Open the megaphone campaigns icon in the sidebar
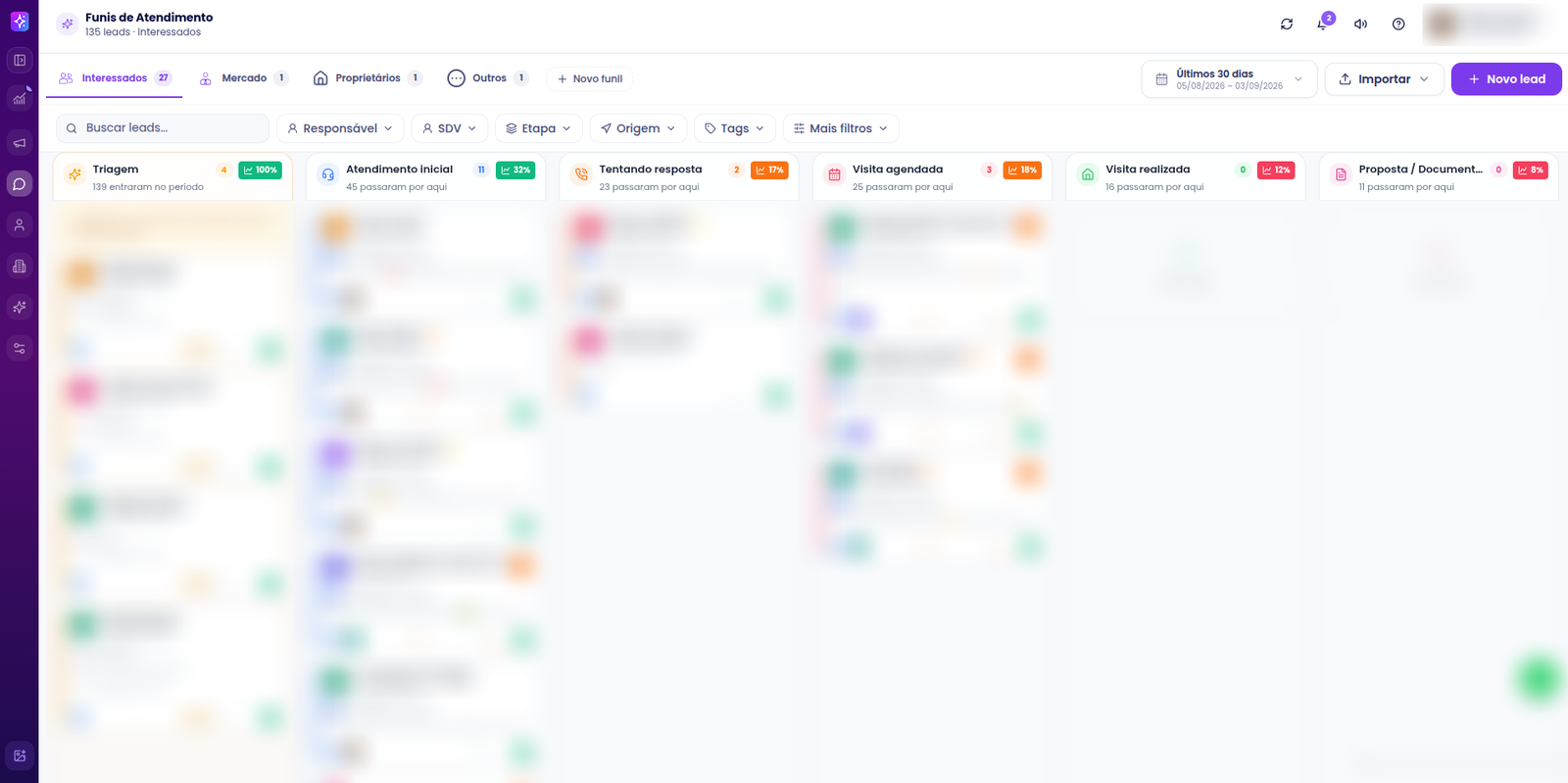1568x783 pixels. (20, 143)
